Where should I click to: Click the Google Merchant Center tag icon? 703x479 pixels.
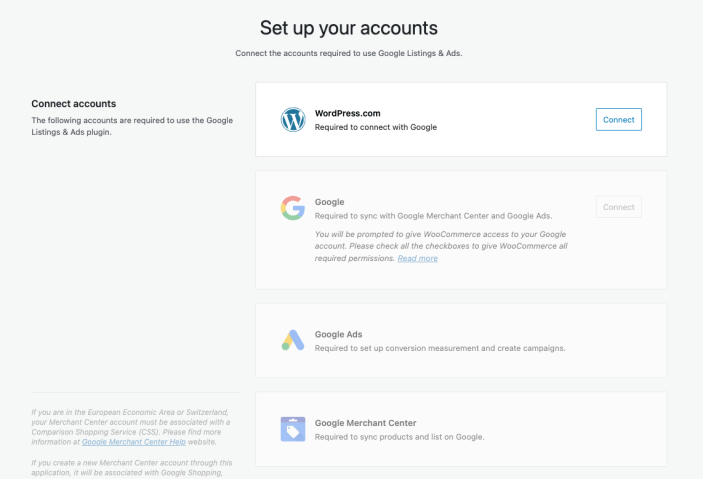pyautogui.click(x=293, y=429)
